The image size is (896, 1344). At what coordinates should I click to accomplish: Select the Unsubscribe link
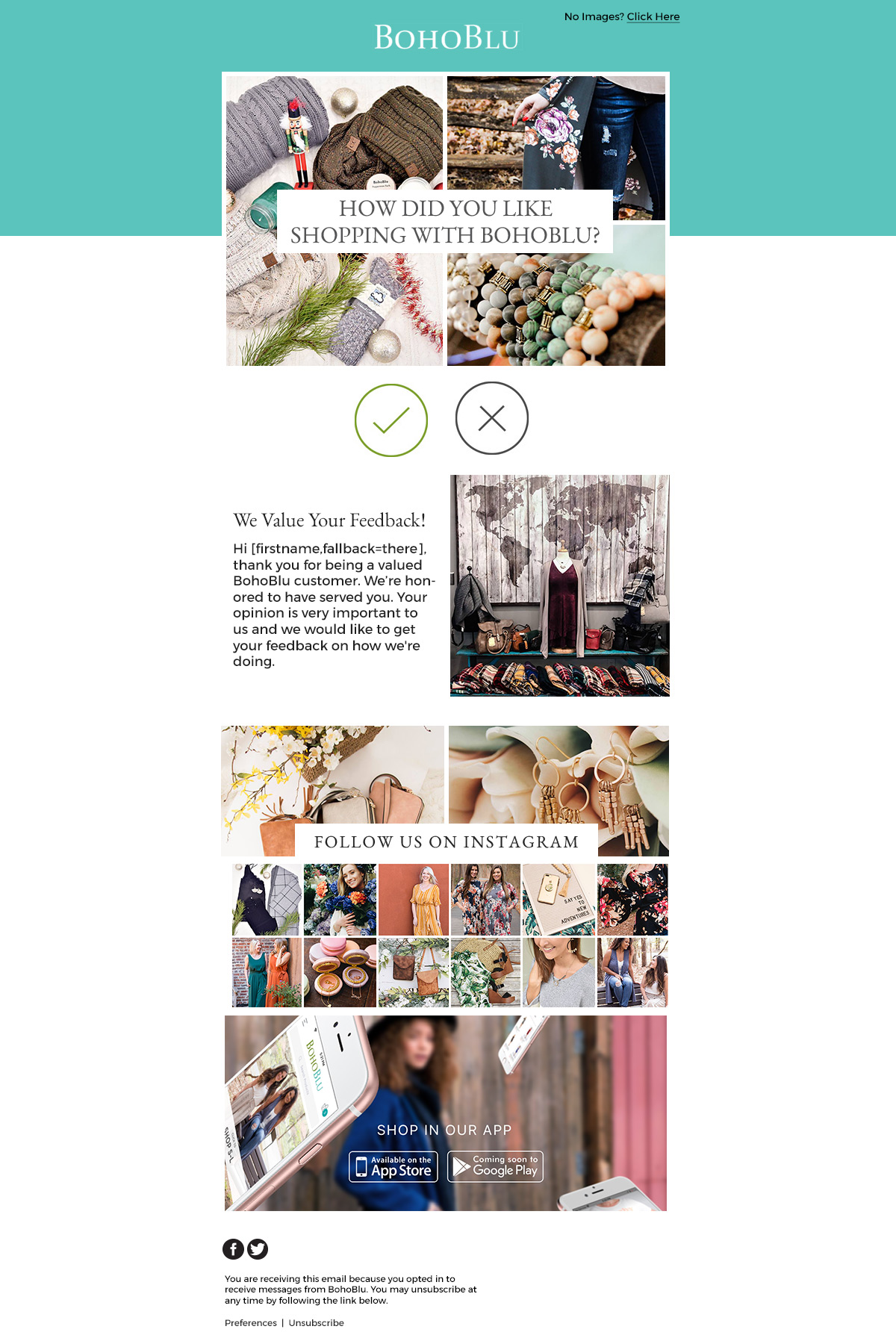click(x=317, y=1322)
